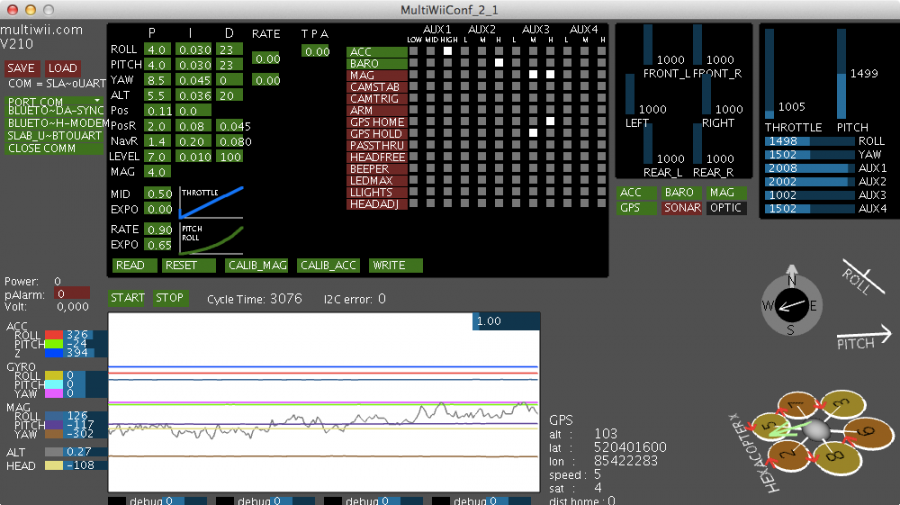Select BLUETO~DA-SYNC serial port
The height and width of the screenshot is (505, 900).
[x=55, y=110]
